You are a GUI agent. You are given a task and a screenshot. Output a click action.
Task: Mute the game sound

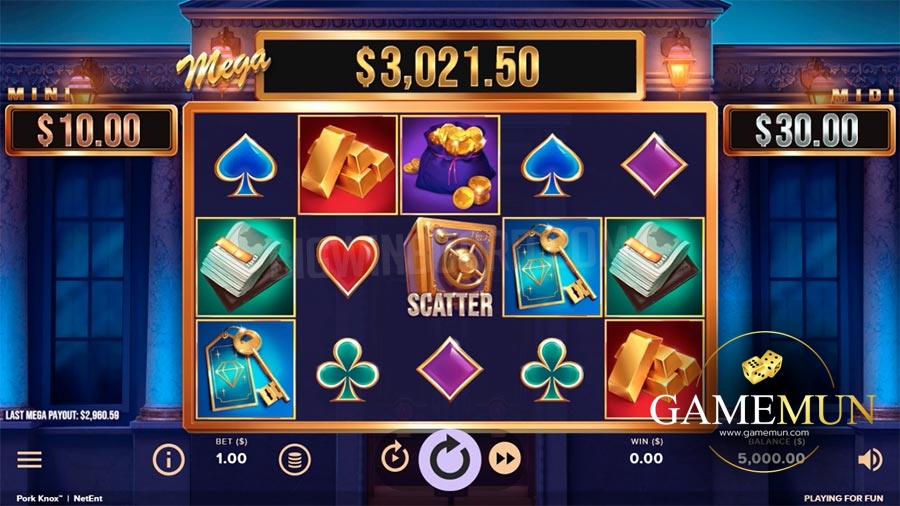coord(870,460)
